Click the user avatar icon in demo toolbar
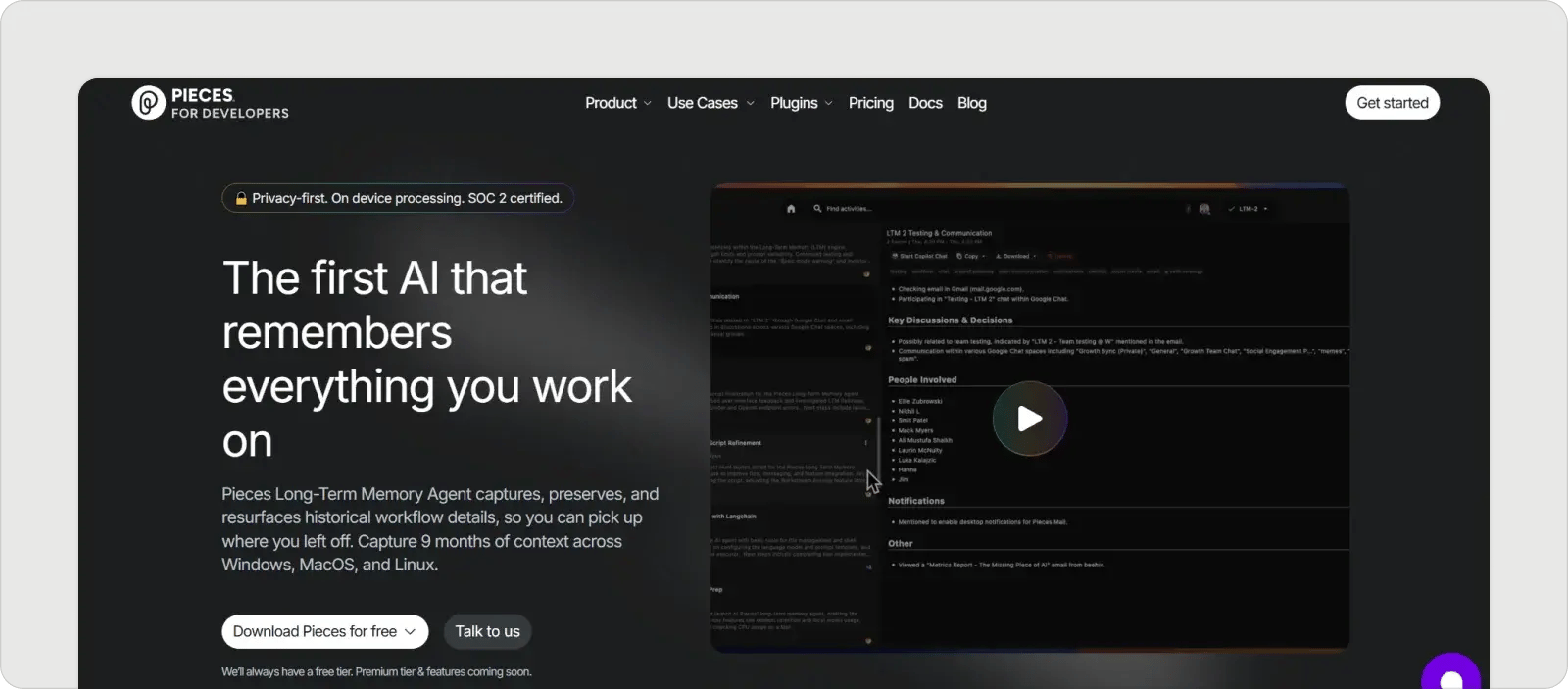This screenshot has width=1568, height=689. pos(1204,209)
